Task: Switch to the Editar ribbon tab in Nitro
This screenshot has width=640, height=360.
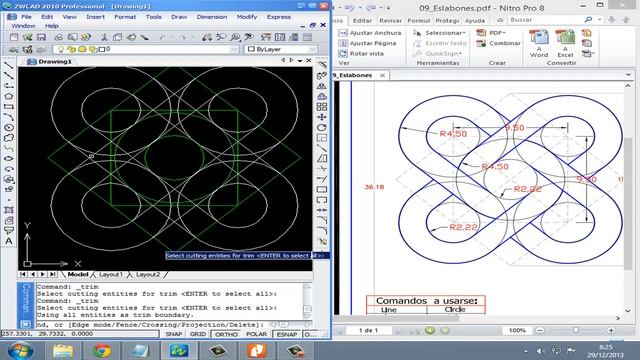Action: pyautogui.click(x=362, y=20)
